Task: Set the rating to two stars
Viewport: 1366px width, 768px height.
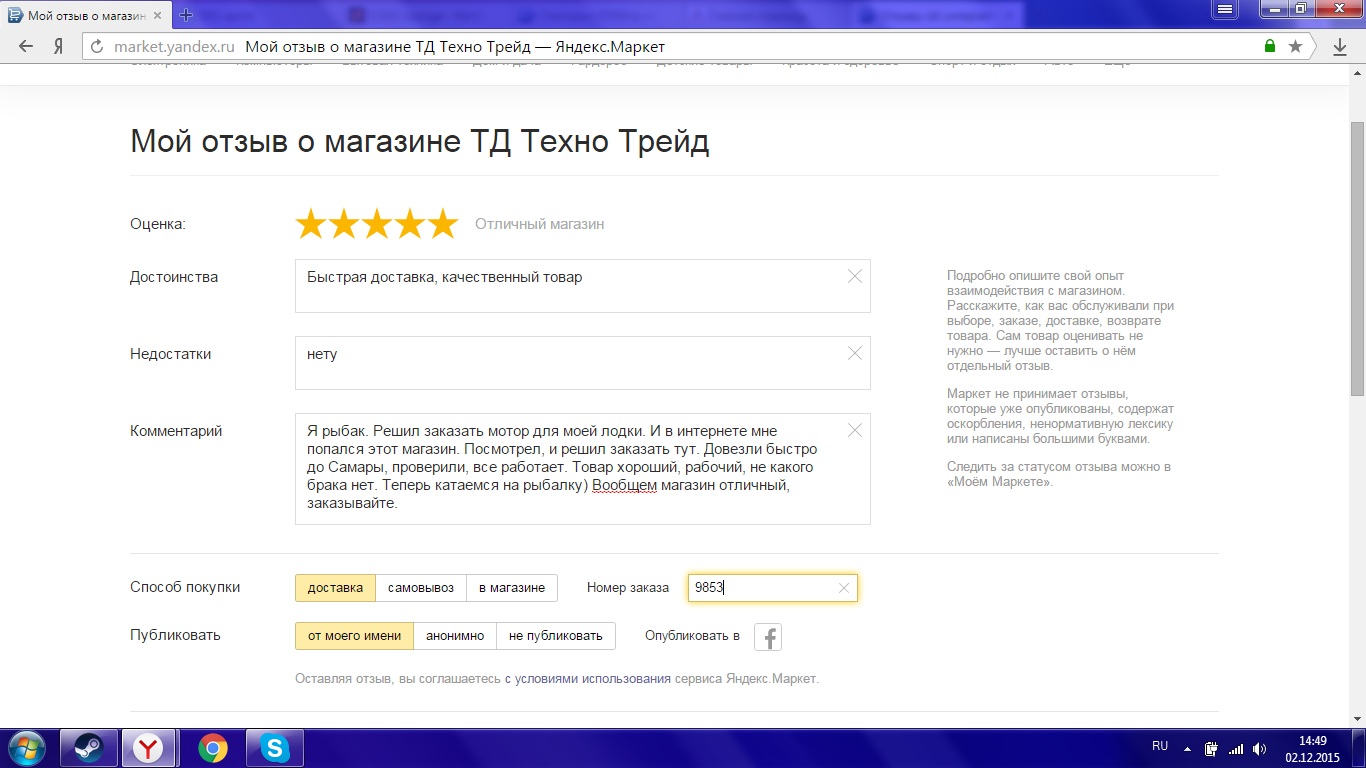Action: (x=344, y=224)
